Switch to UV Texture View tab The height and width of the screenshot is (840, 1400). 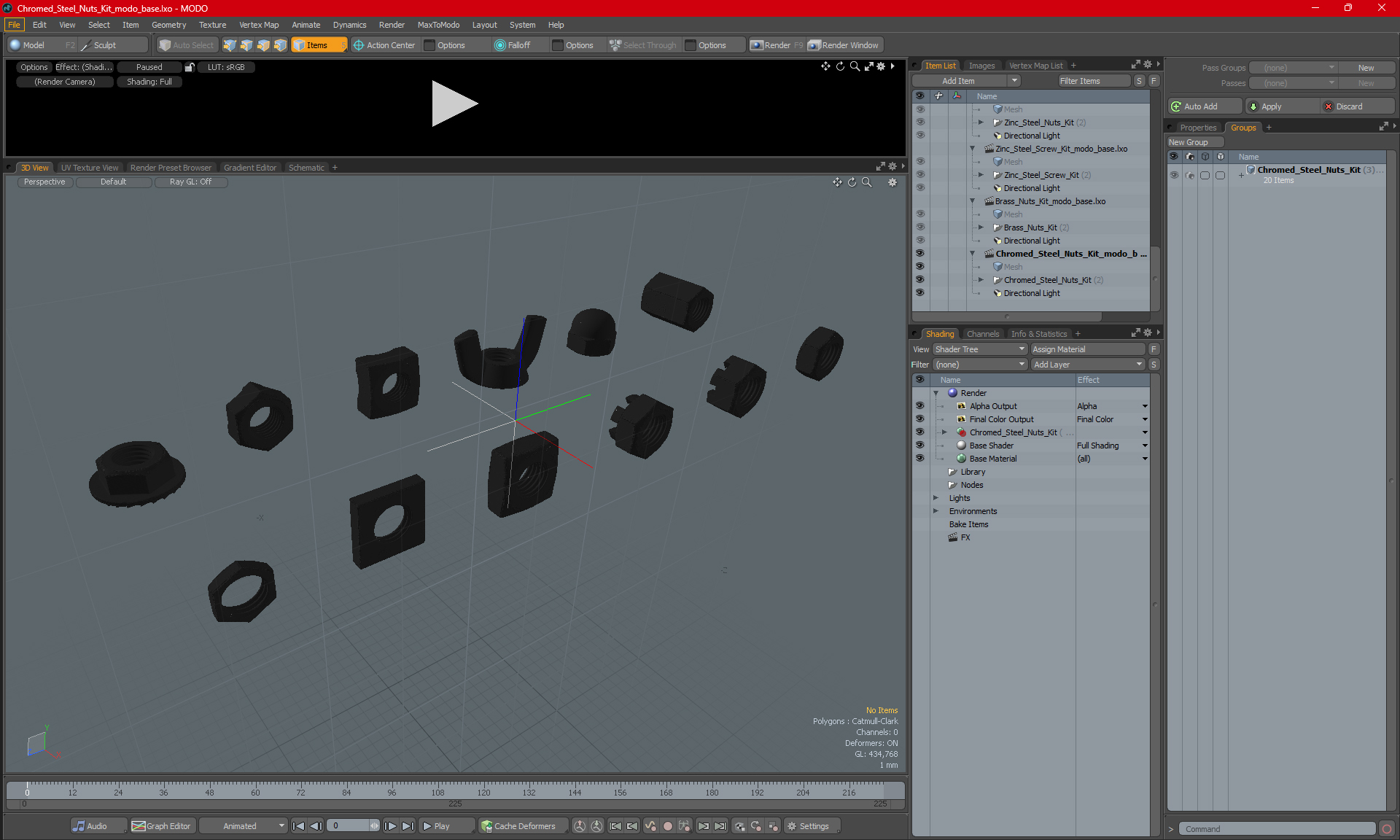point(89,168)
